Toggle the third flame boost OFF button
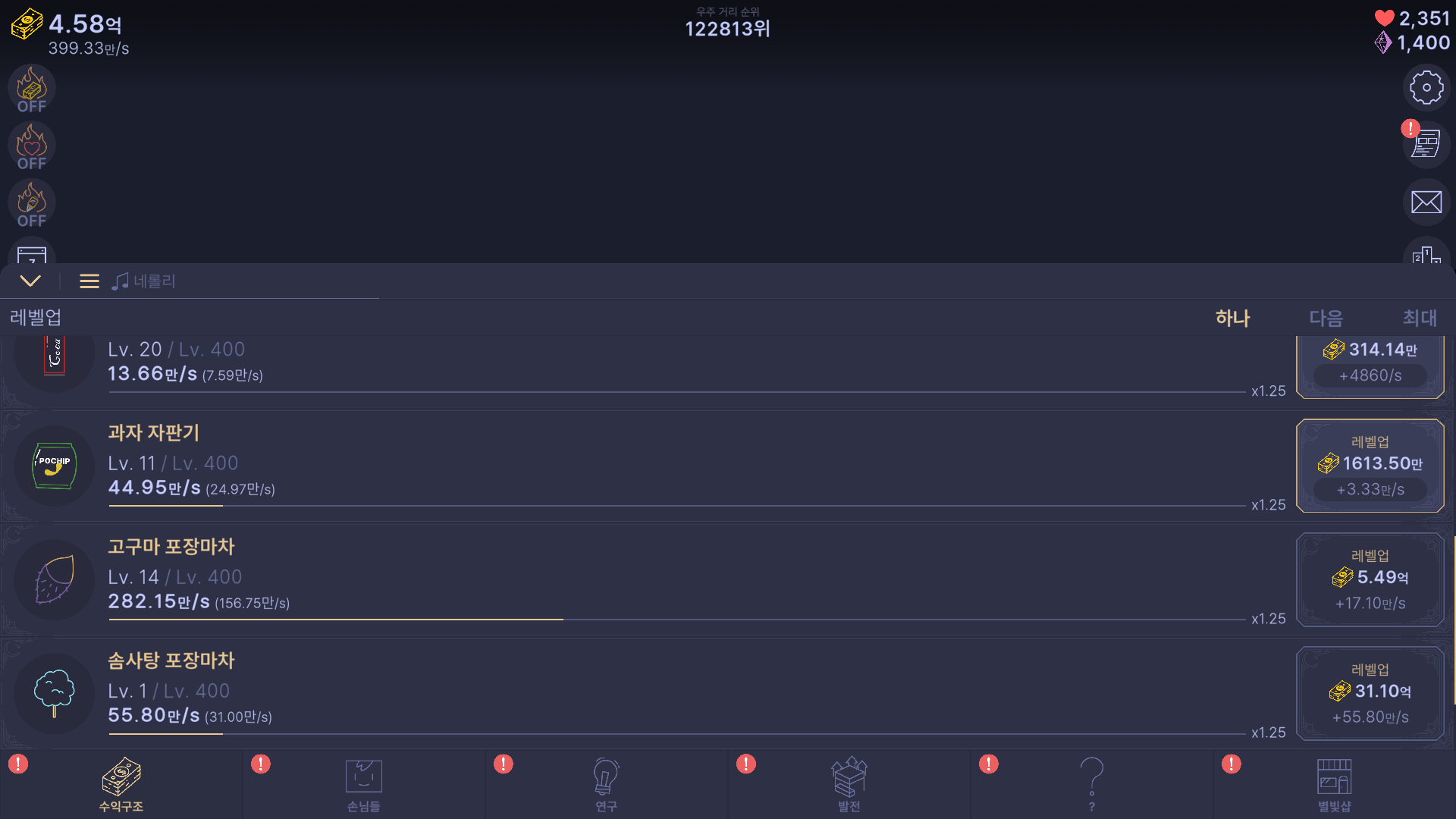1456x819 pixels. [32, 204]
